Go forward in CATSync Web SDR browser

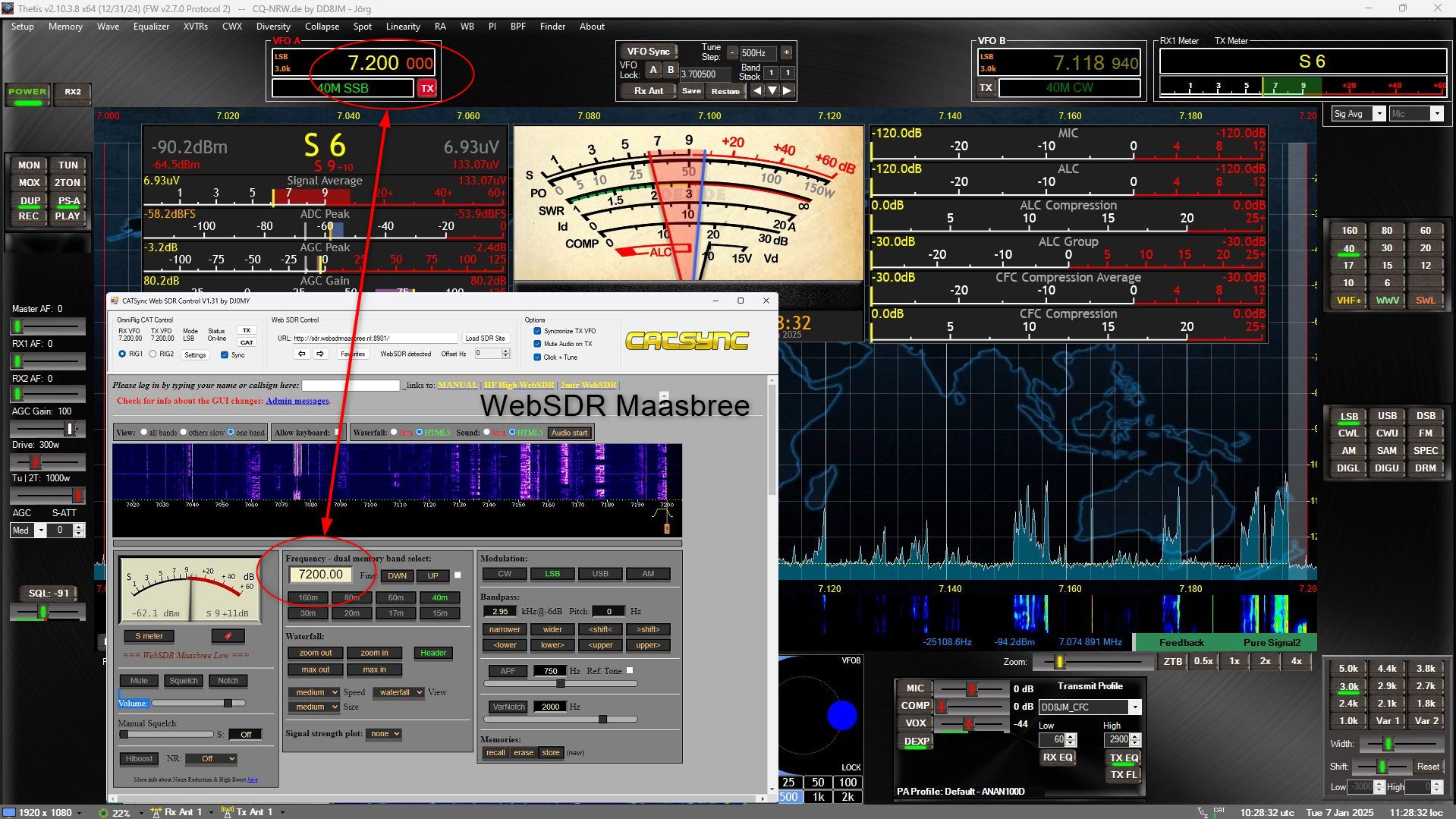[320, 354]
